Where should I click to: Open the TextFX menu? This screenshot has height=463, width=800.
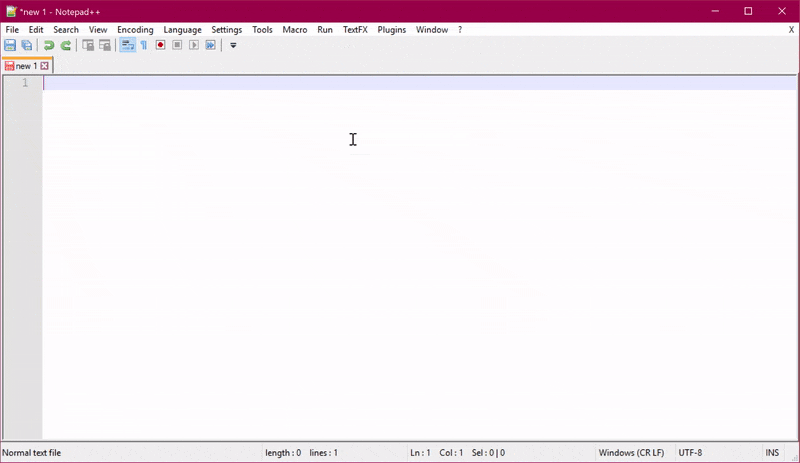pos(355,30)
